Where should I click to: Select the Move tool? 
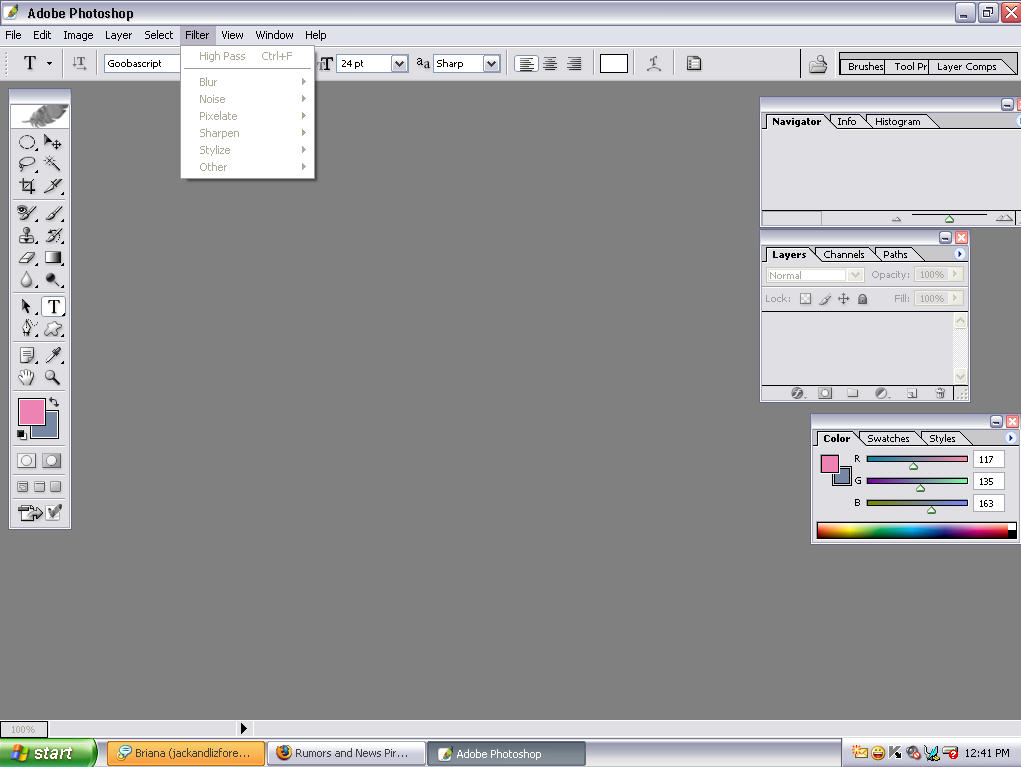tap(53, 142)
